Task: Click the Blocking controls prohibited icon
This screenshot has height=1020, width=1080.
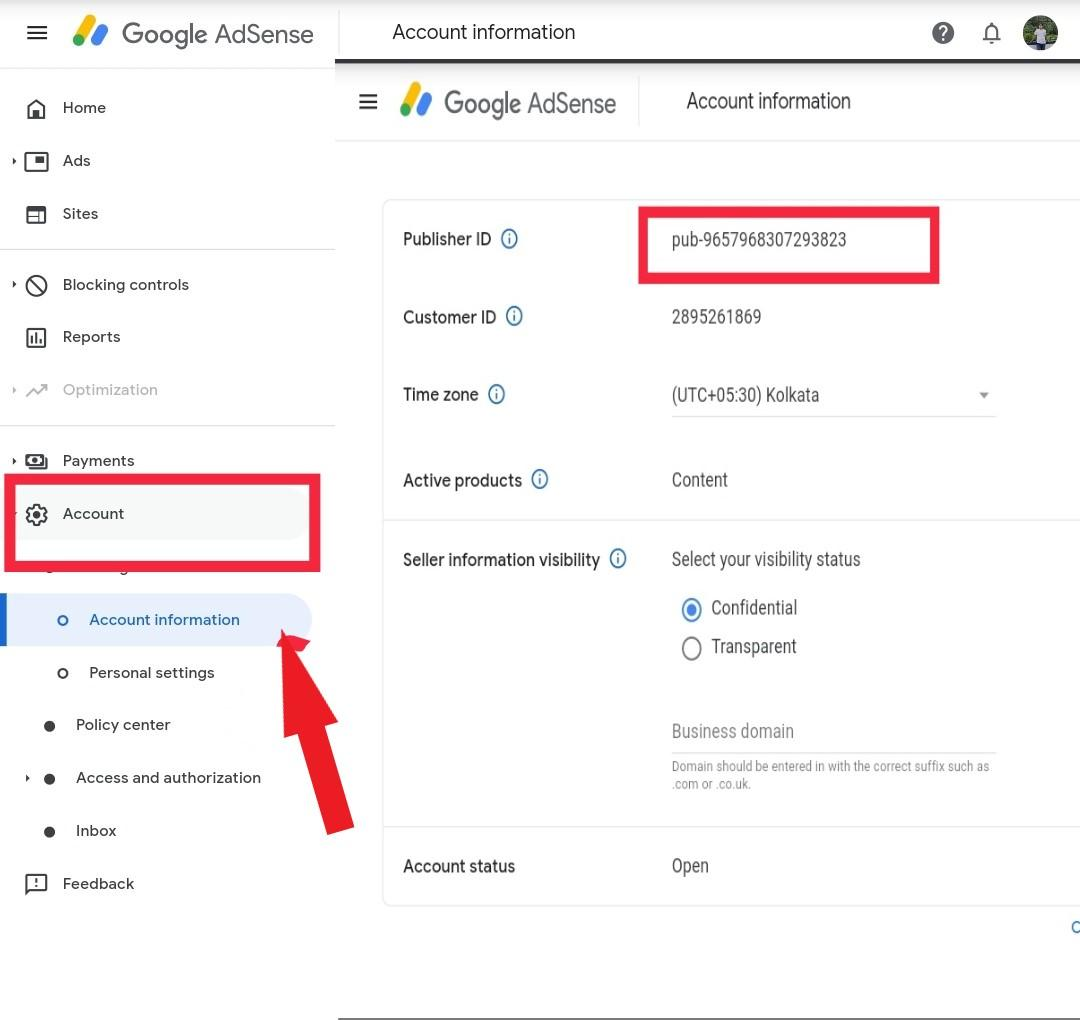Action: [x=37, y=285]
